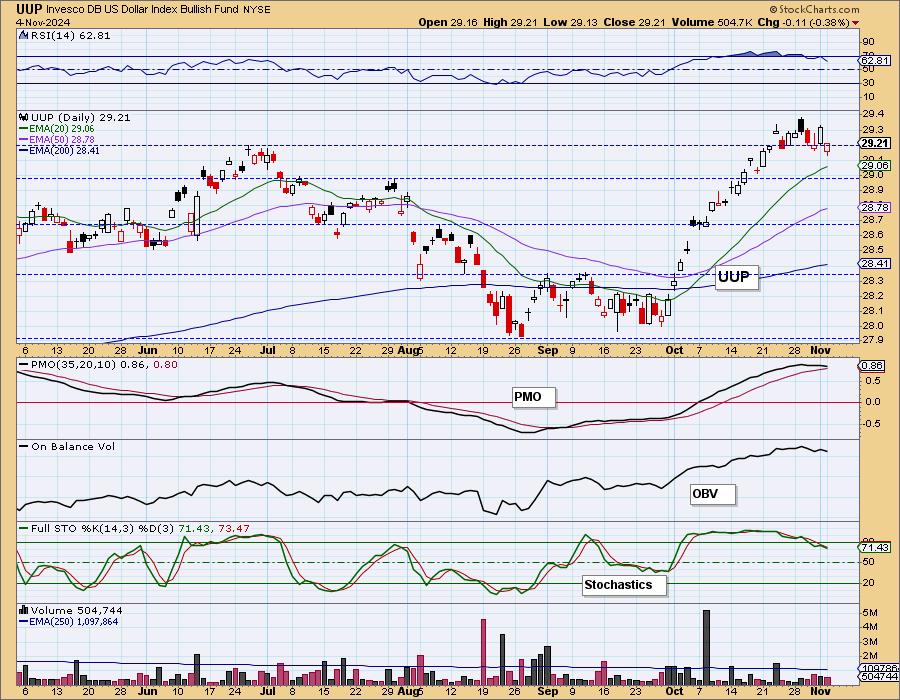Click the 'Volume 504.7K' header value
Screen dimensions: 900x700
point(712,22)
